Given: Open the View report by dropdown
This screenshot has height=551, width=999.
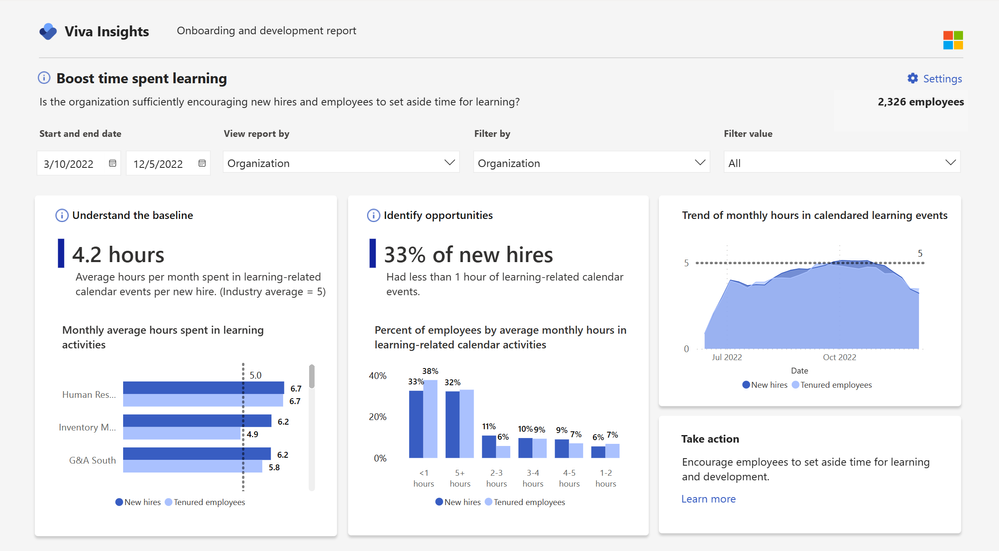Looking at the screenshot, I should click(341, 162).
